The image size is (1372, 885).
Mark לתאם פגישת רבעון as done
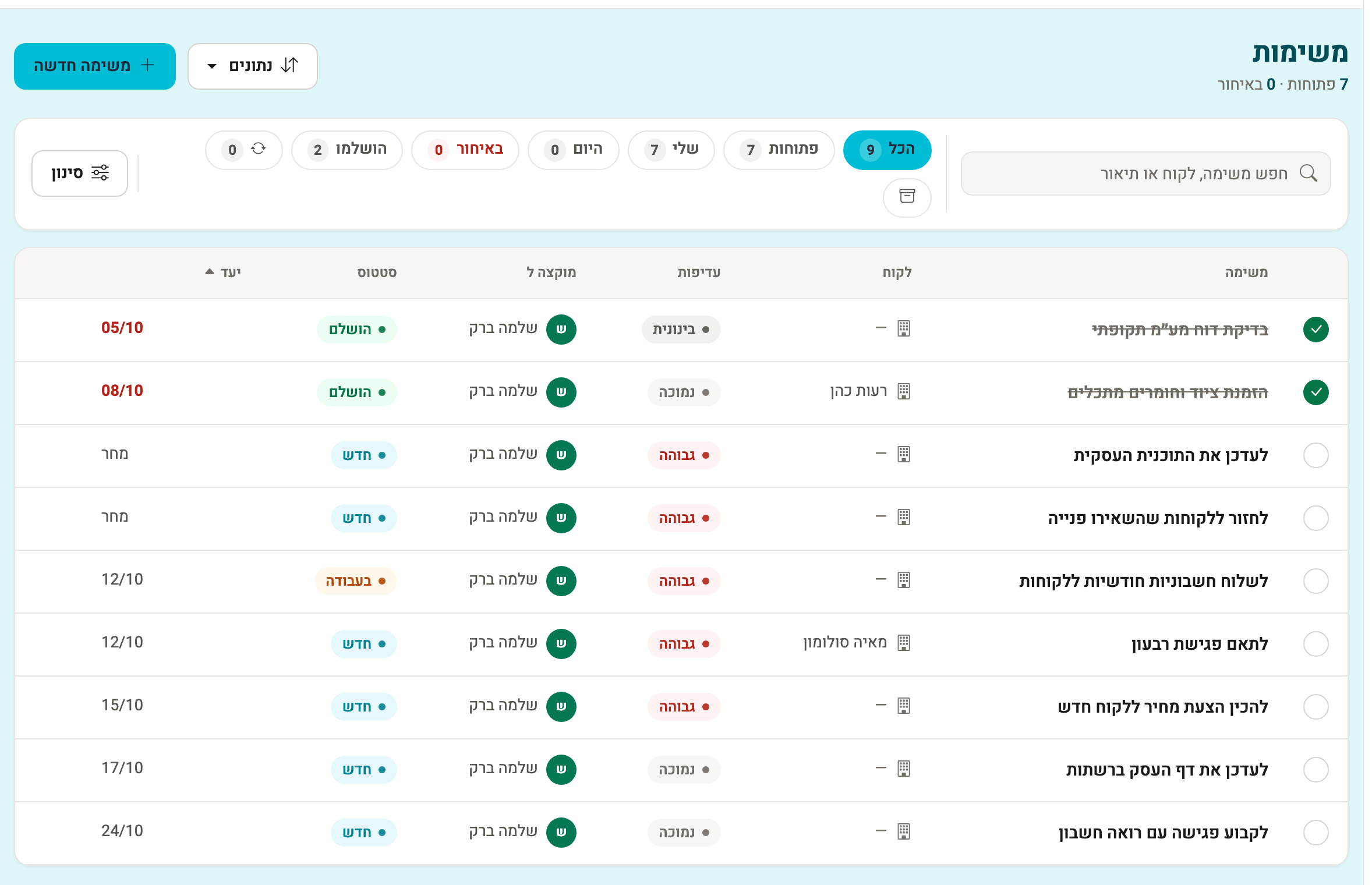click(1316, 644)
